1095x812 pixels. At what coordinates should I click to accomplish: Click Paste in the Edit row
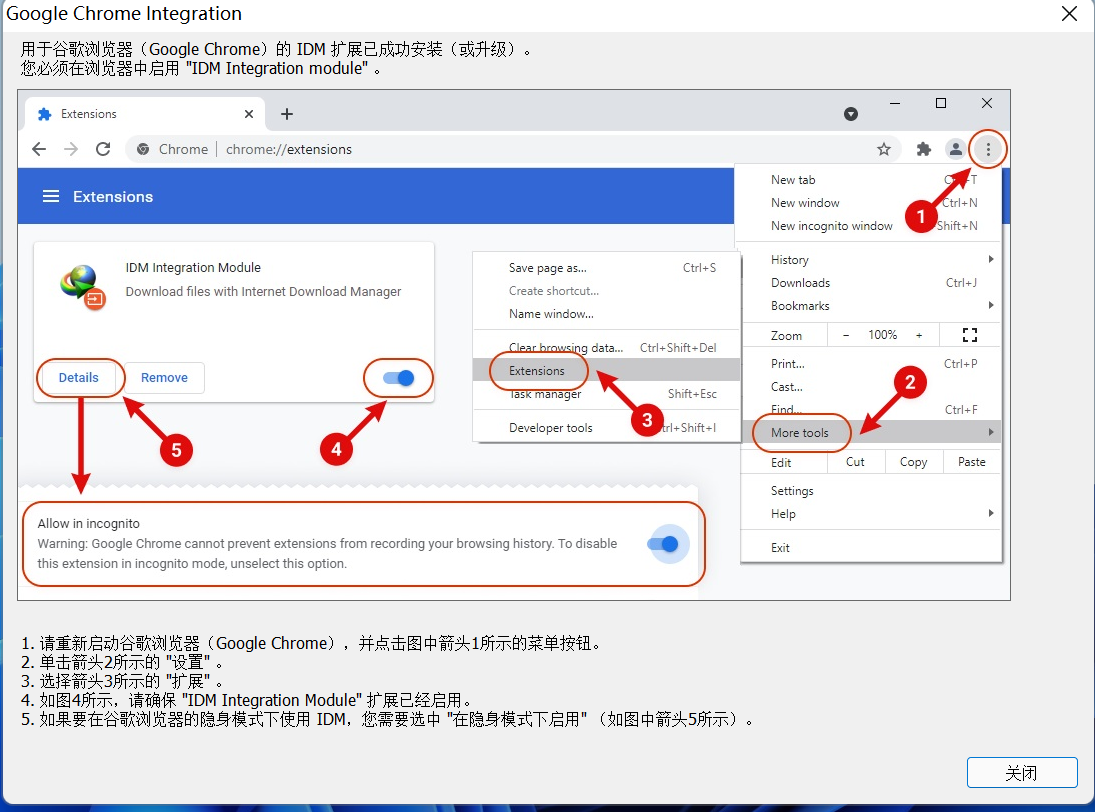pyautogui.click(x=971, y=462)
